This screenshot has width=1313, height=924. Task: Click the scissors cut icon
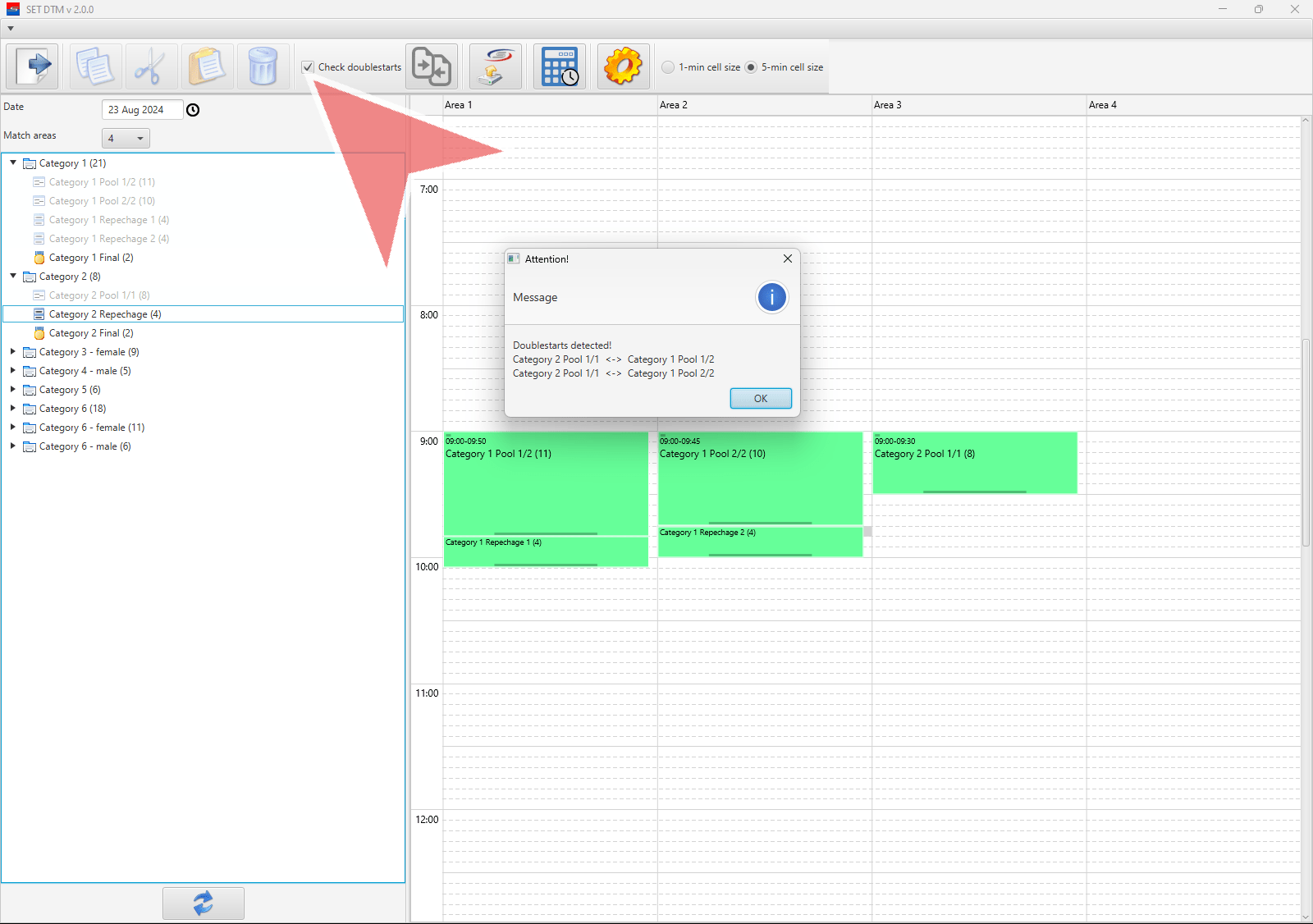click(150, 66)
